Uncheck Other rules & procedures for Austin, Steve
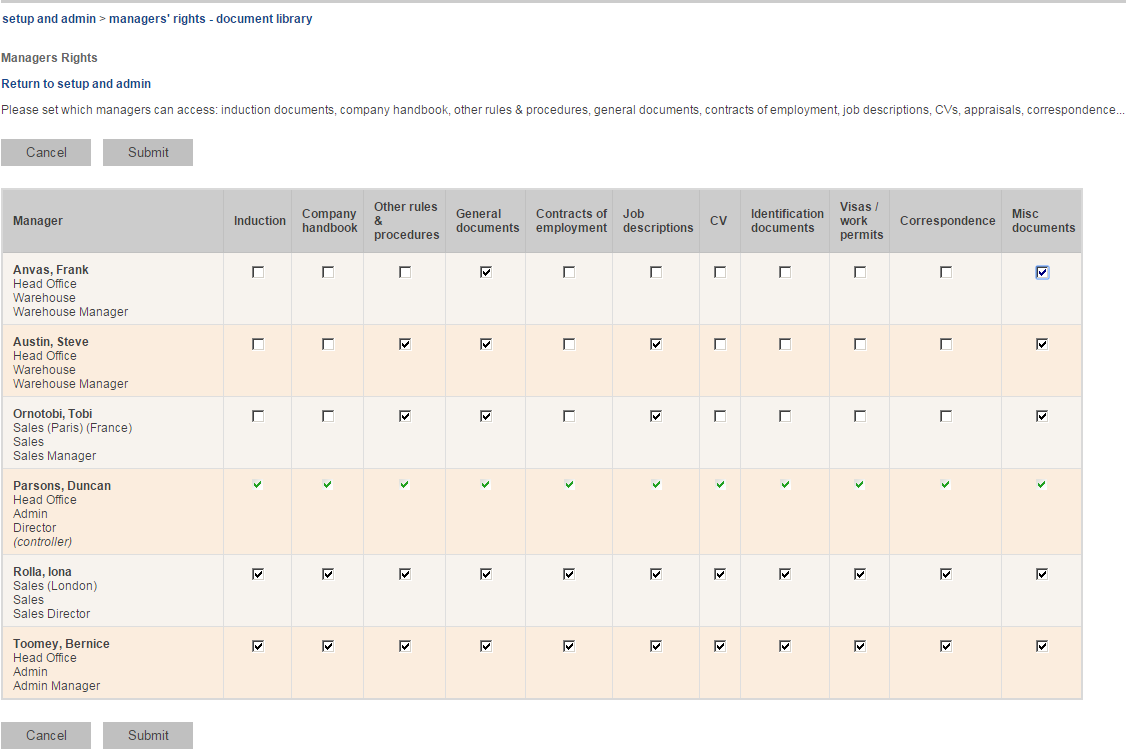The height and width of the screenshot is (749, 1126). (405, 344)
